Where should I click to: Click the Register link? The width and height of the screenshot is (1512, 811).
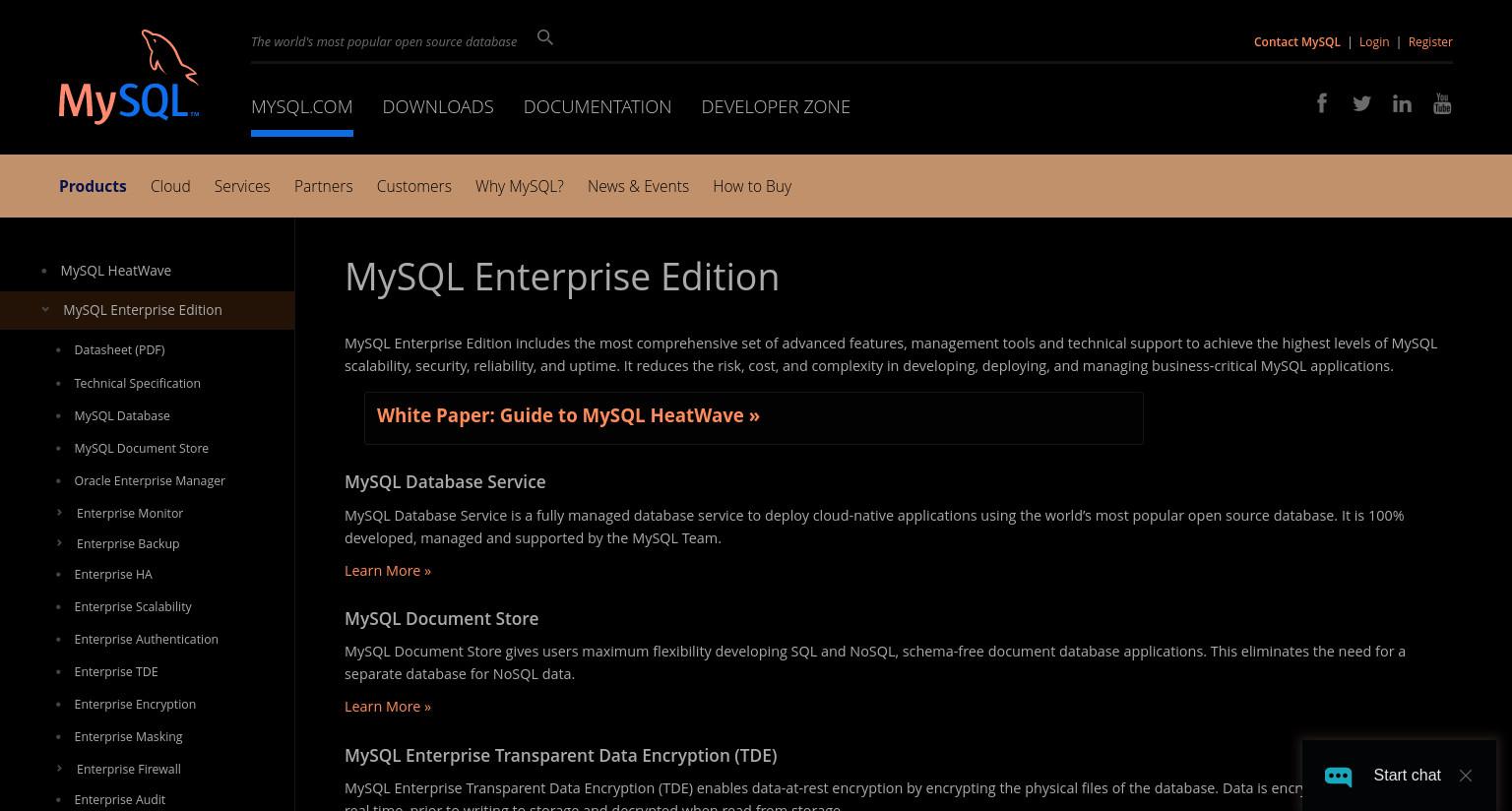tap(1429, 41)
